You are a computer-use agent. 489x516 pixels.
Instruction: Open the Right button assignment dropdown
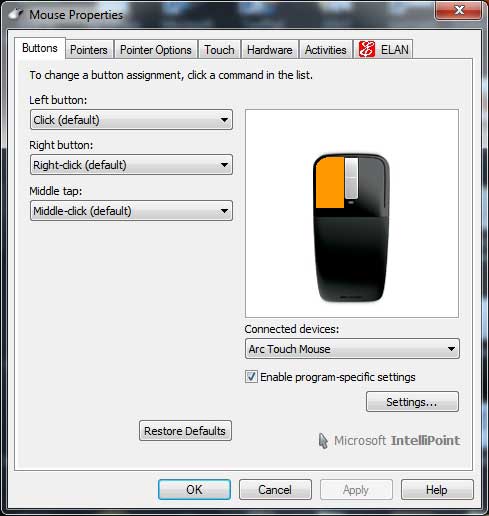[x=131, y=165]
